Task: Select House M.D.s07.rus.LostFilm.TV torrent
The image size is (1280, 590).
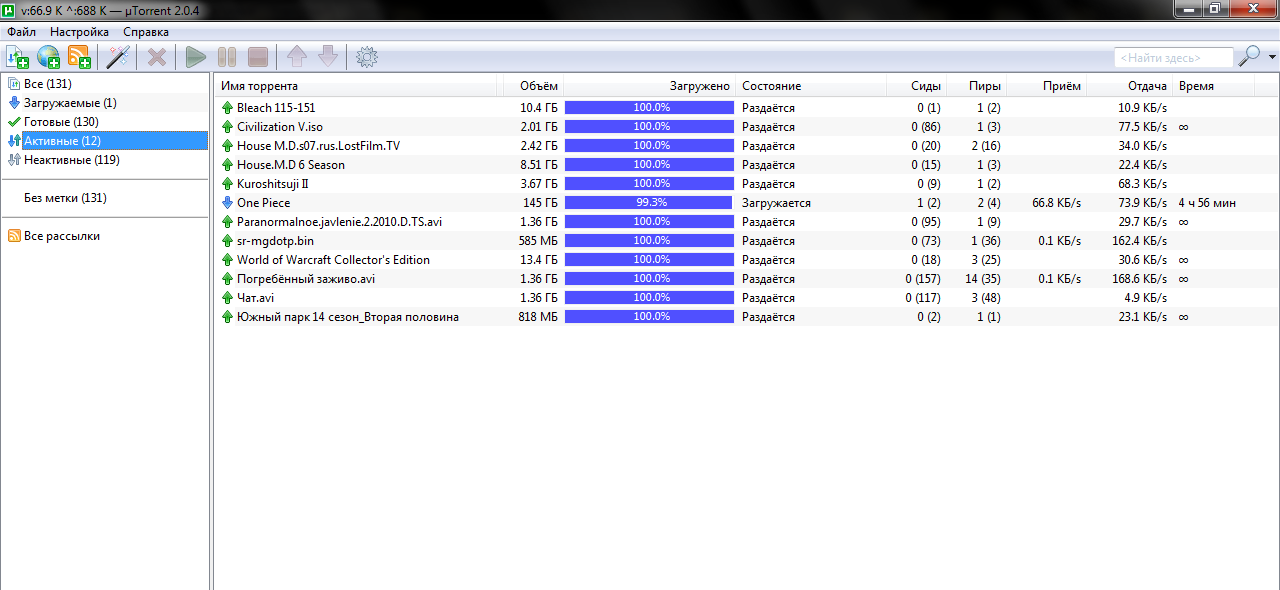Action: (746, 145)
